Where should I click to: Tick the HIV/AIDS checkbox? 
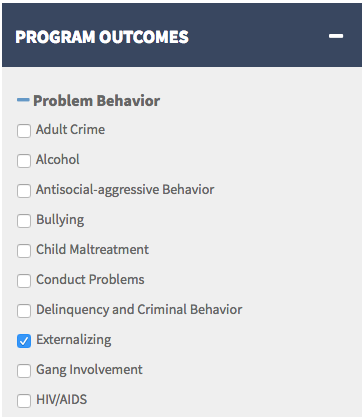[x=24, y=401]
